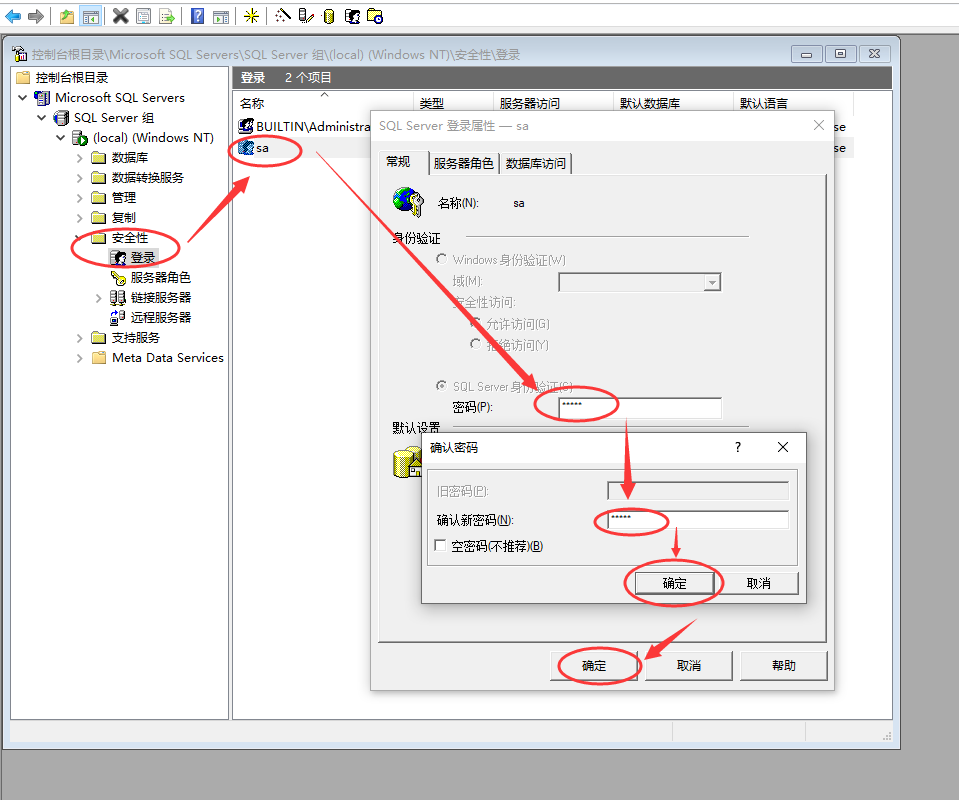This screenshot has height=800, width=959.
Task: Expand the 链接服务器 node
Action: click(x=98, y=298)
